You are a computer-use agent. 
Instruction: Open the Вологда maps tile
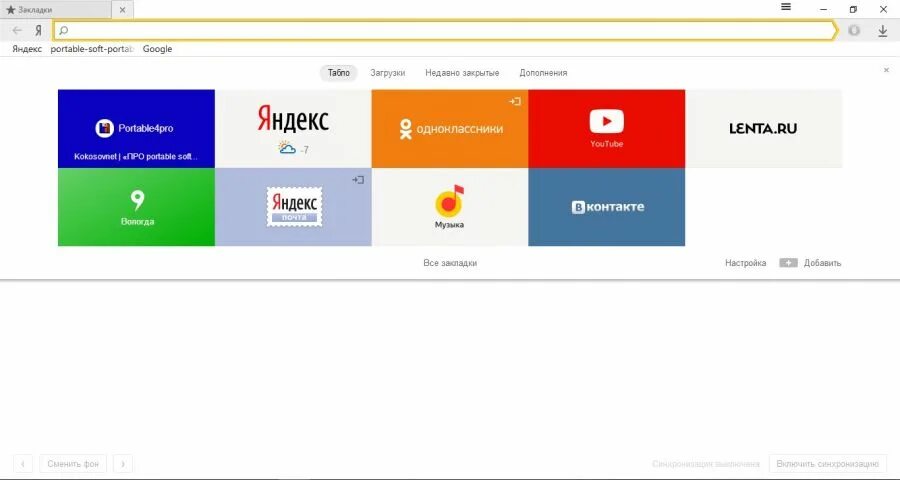coord(136,207)
